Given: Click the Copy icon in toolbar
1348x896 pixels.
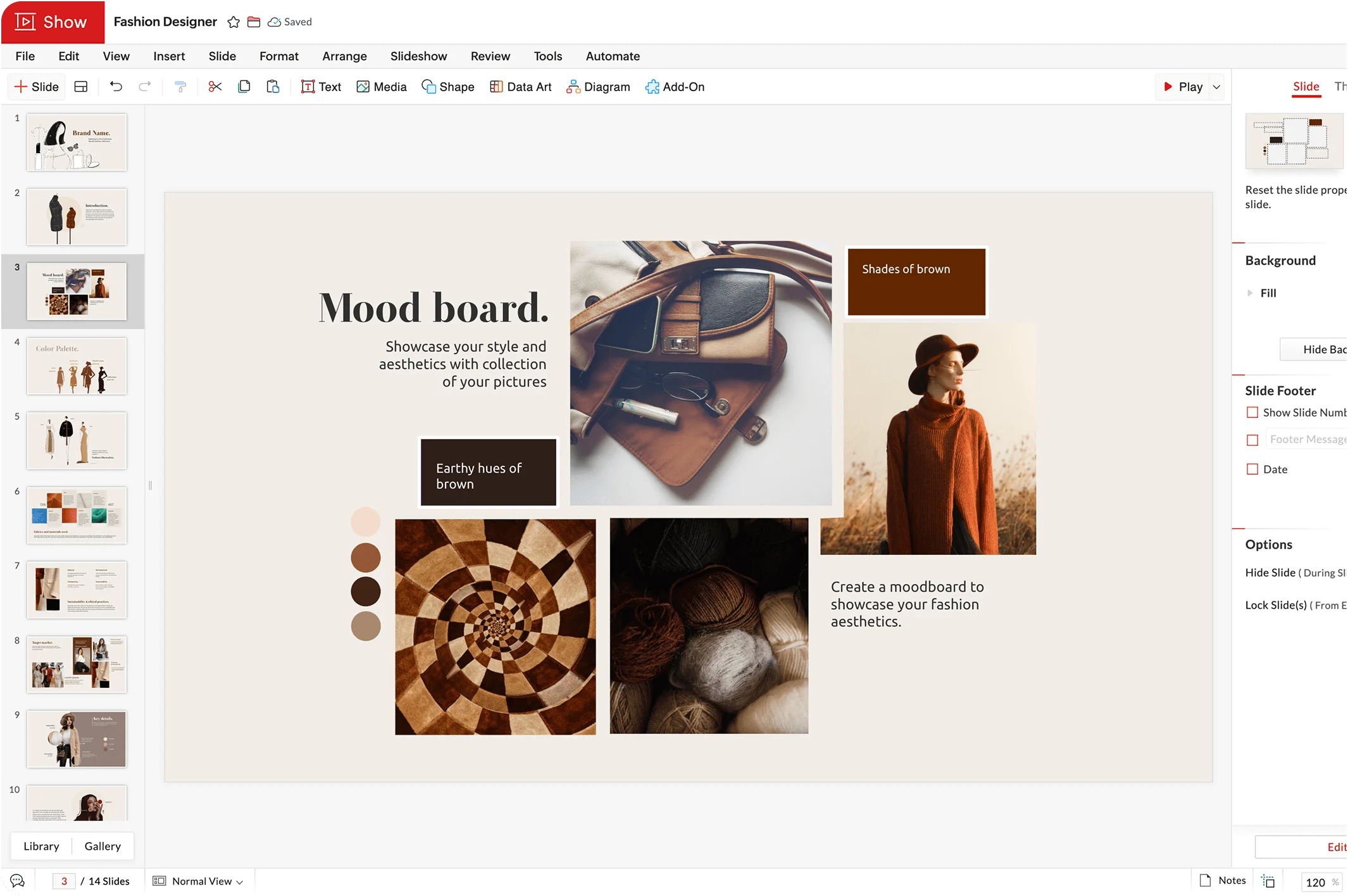Looking at the screenshot, I should point(244,87).
